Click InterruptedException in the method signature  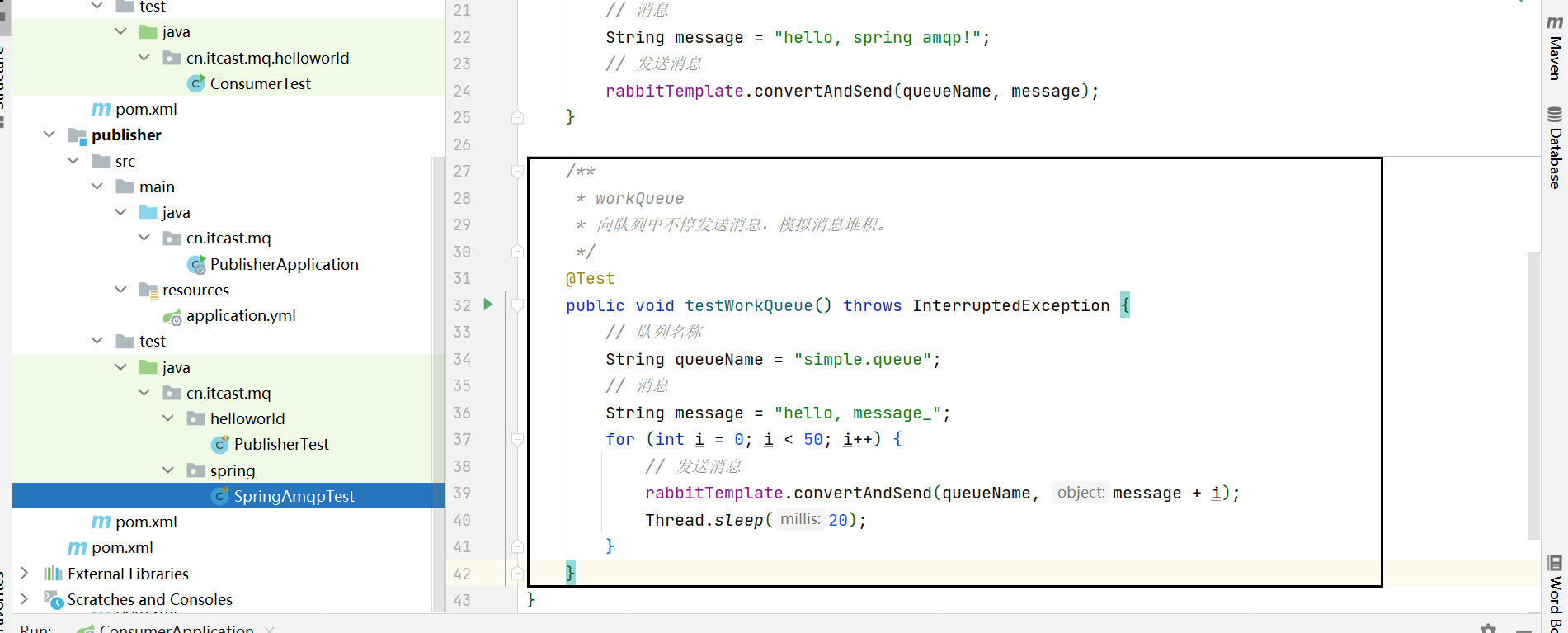click(x=1011, y=305)
